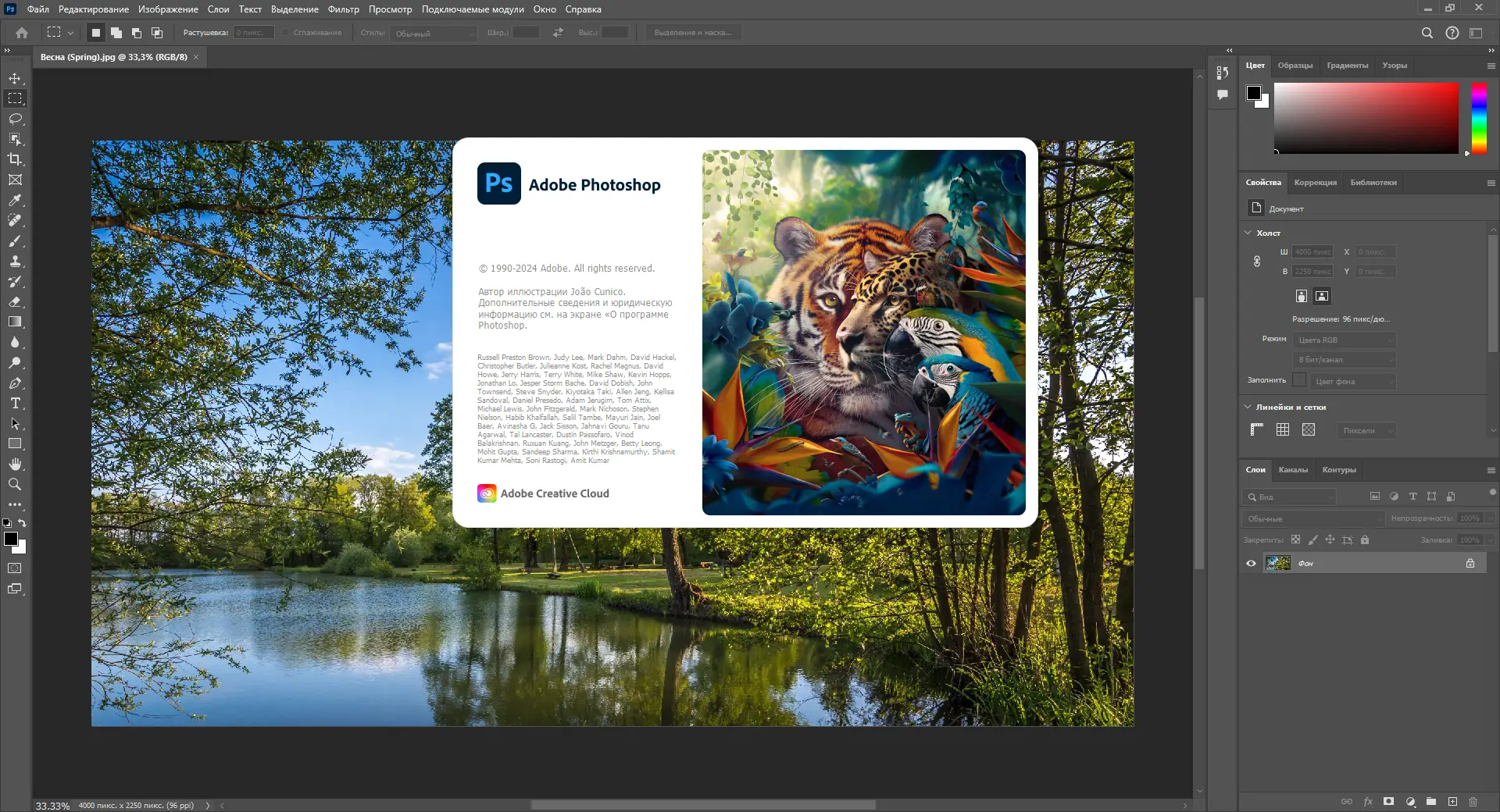Open the 8 бит/канал dropdown
This screenshot has width=1500, height=812.
coord(1344,360)
